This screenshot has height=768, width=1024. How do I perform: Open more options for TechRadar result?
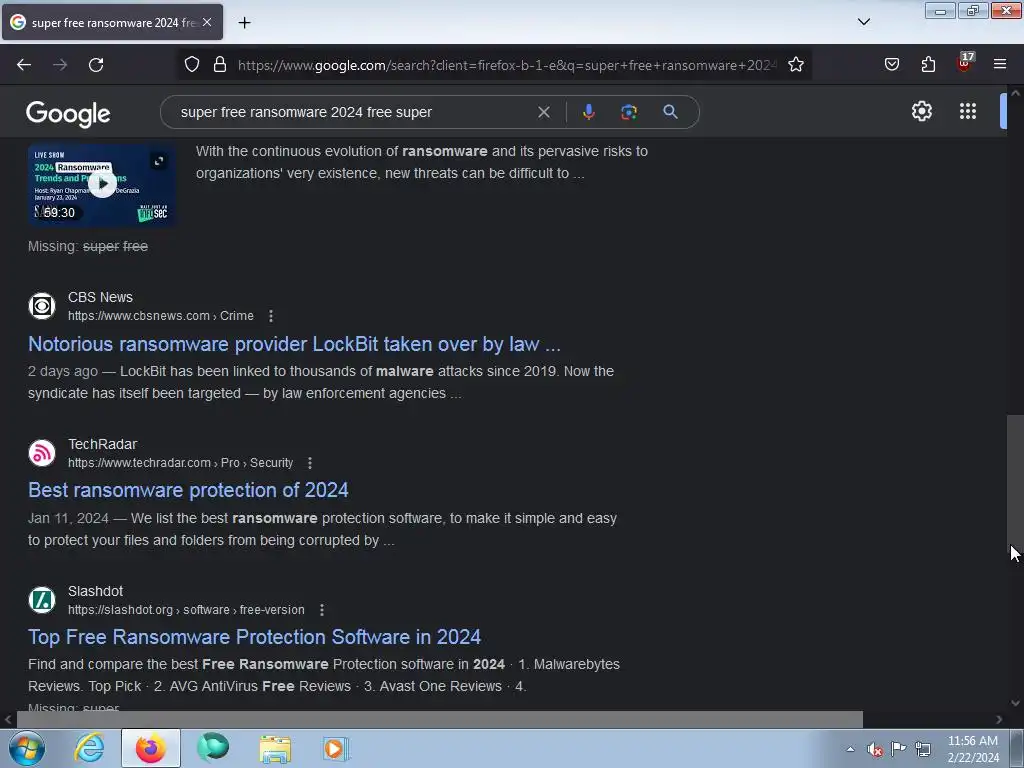pos(310,463)
